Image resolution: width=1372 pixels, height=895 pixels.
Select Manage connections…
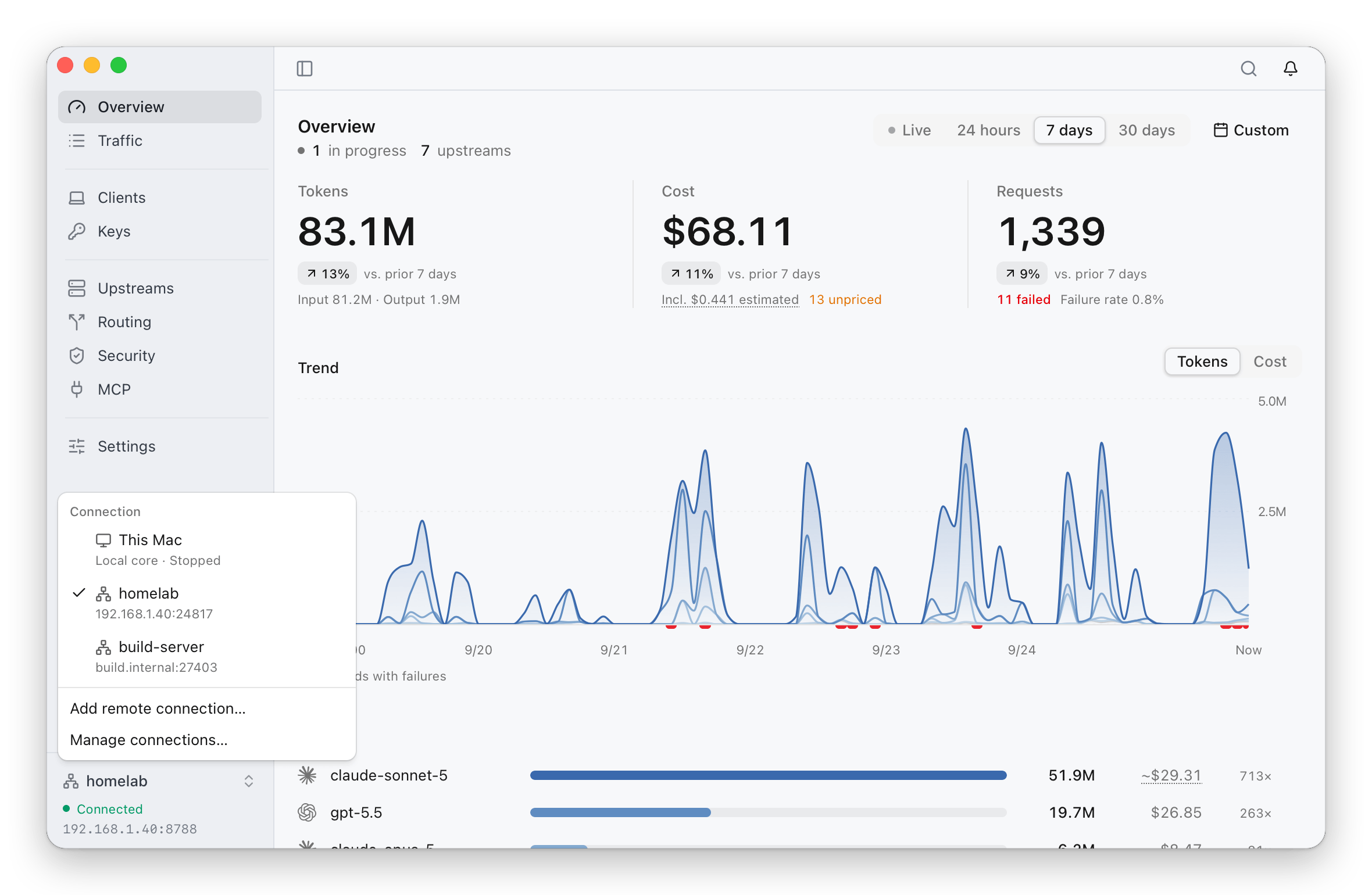click(x=207, y=740)
